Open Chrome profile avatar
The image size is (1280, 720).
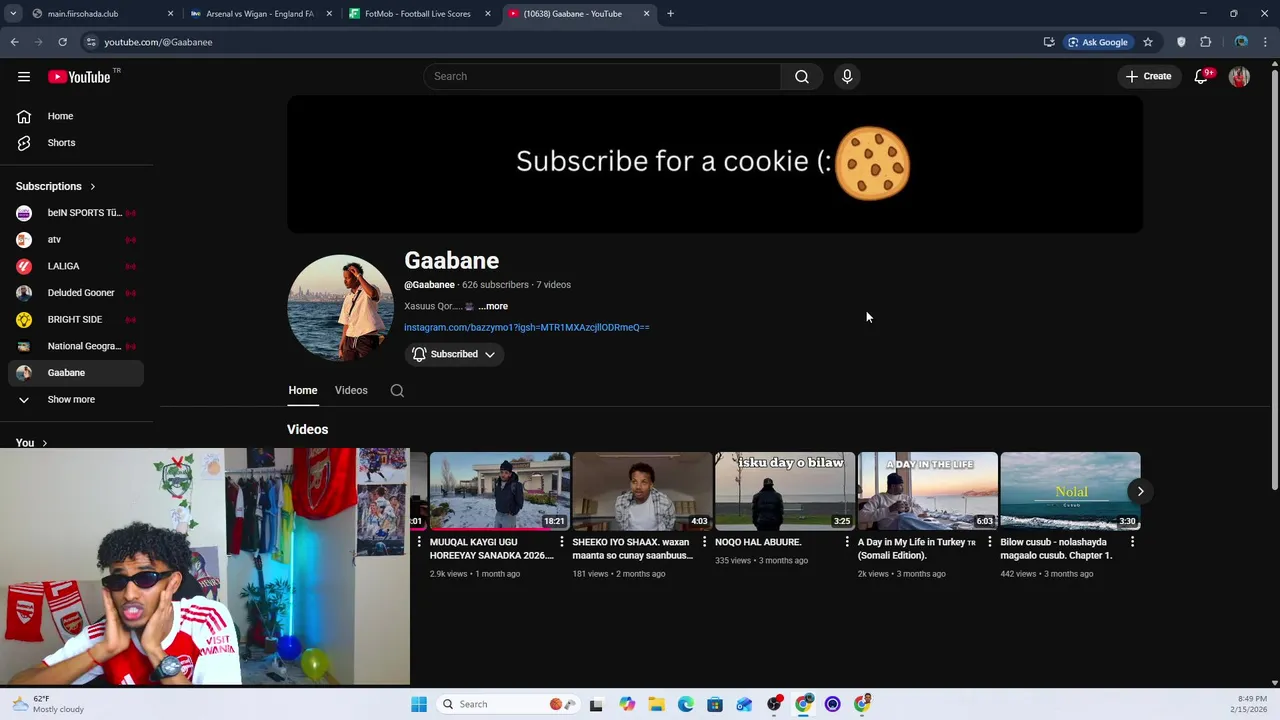pos(1241,42)
